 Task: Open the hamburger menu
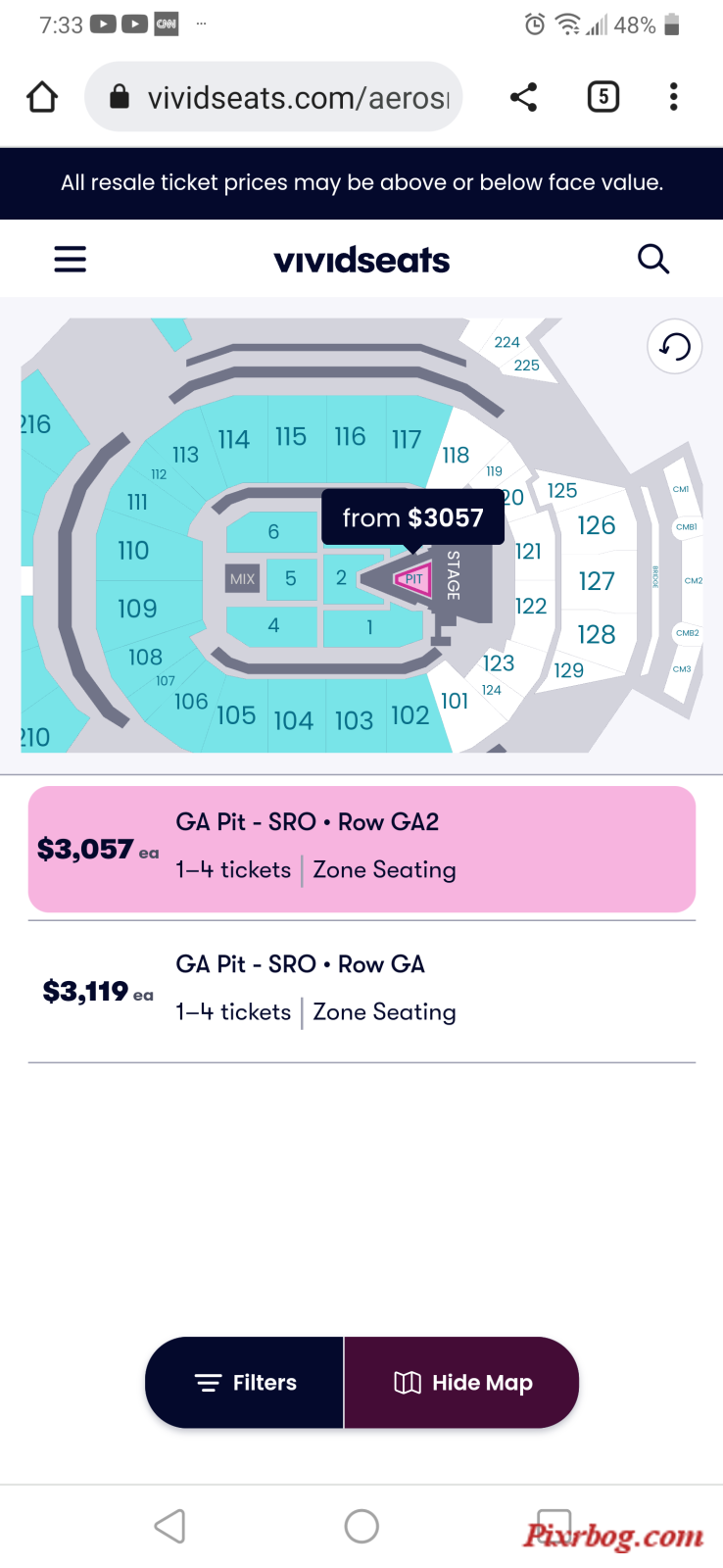70,259
